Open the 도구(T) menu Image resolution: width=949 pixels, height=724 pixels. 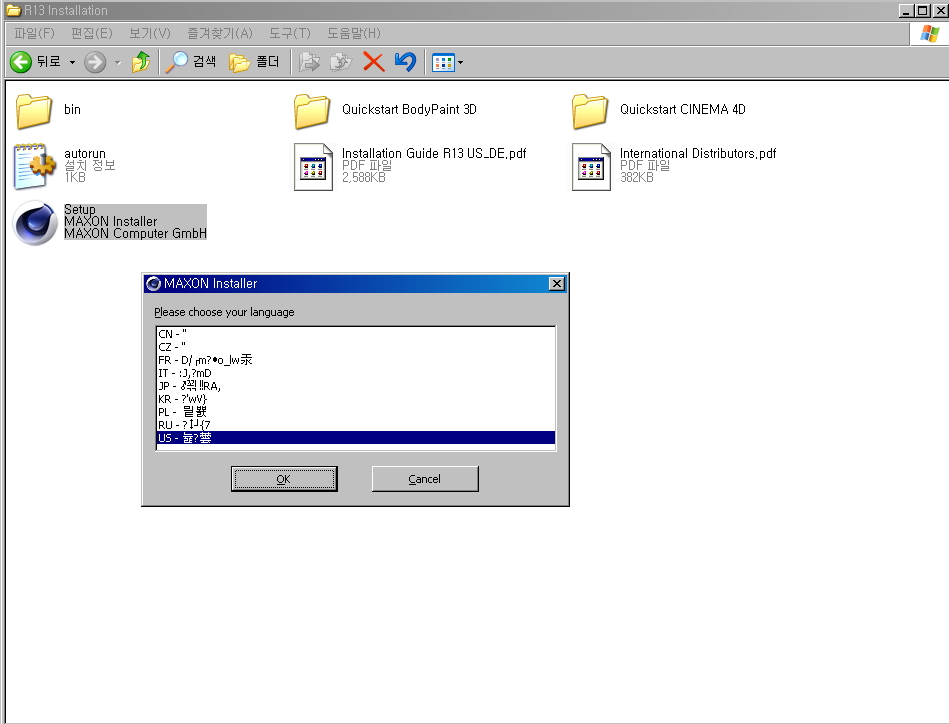290,33
